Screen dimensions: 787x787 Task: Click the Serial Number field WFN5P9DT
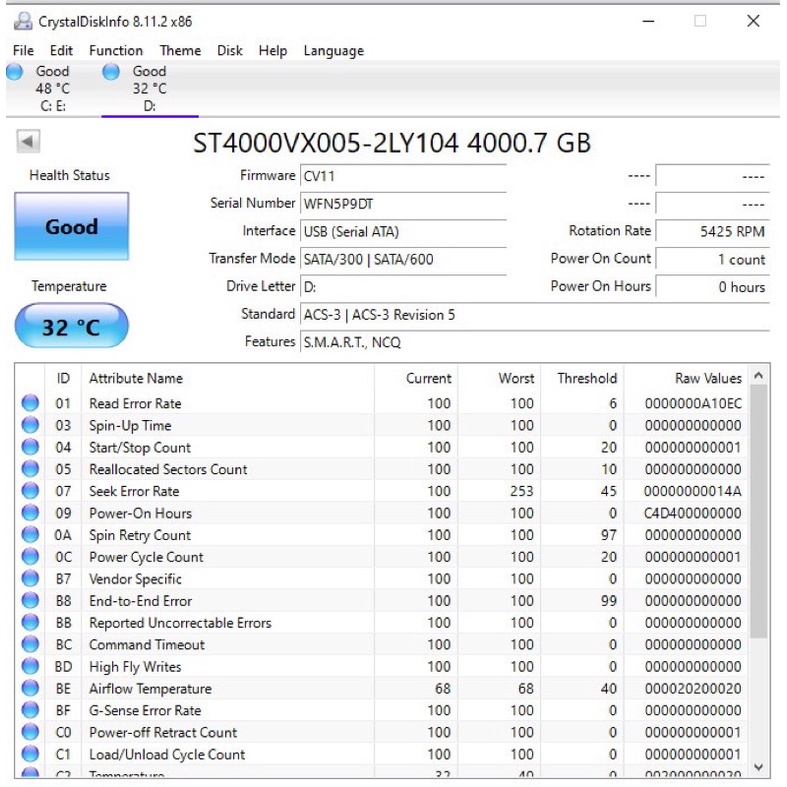coord(403,204)
